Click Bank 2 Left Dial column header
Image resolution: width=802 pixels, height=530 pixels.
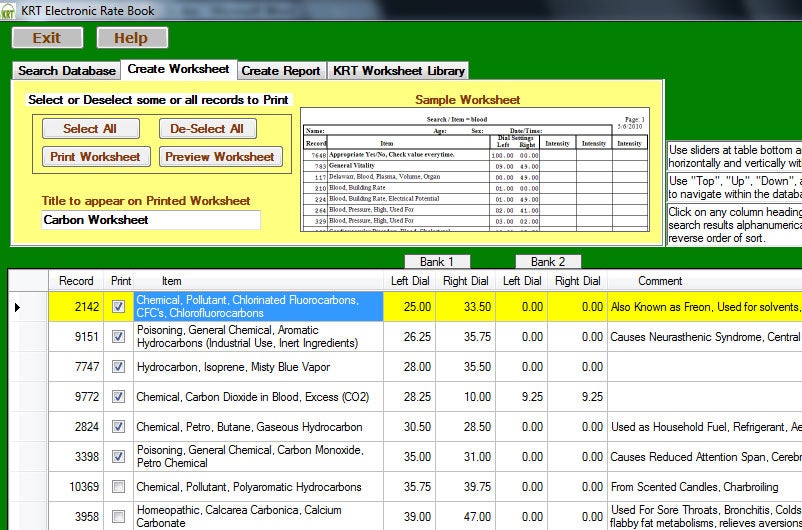point(522,281)
